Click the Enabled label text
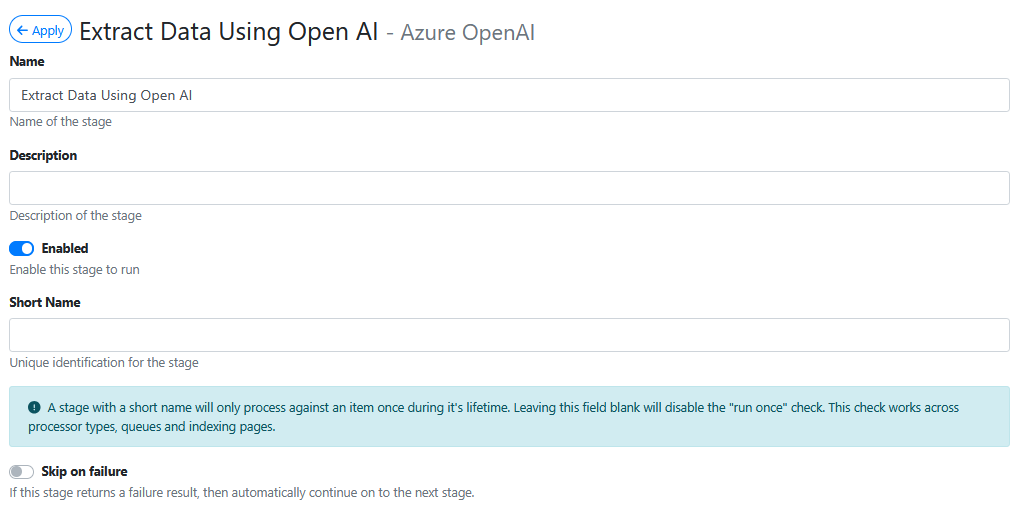Viewport: 1021px width, 506px height. 65,248
